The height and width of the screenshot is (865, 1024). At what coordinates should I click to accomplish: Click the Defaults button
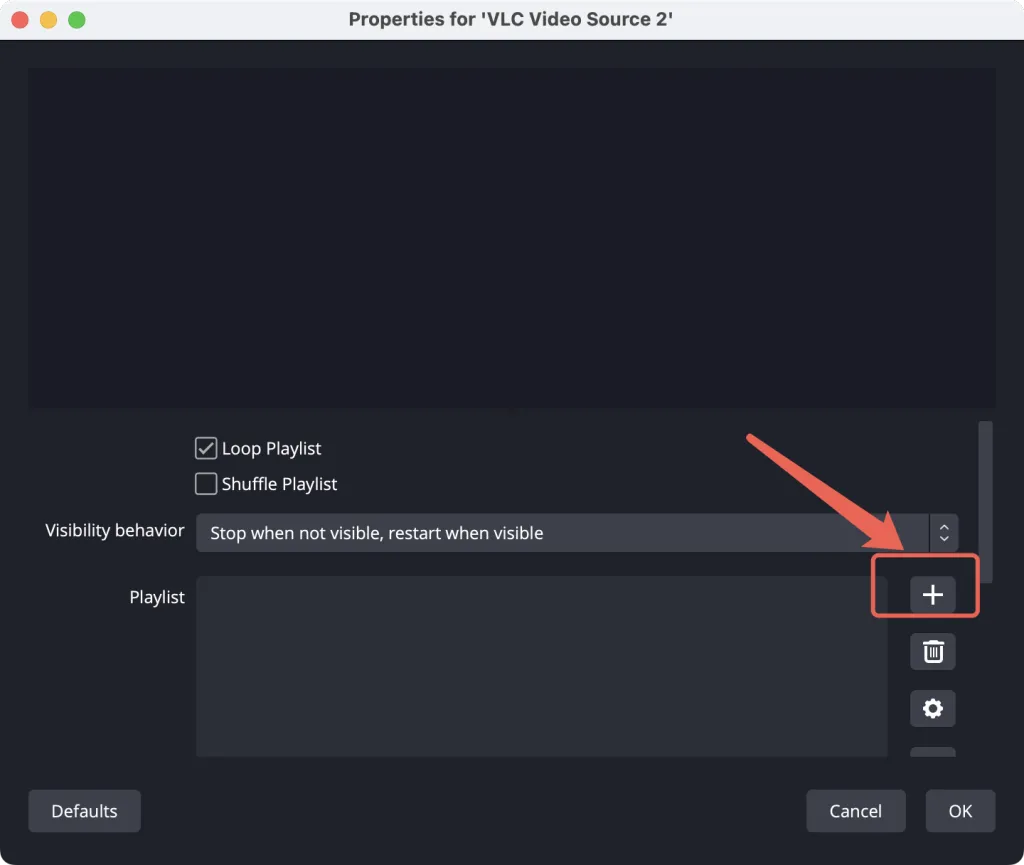pos(84,811)
